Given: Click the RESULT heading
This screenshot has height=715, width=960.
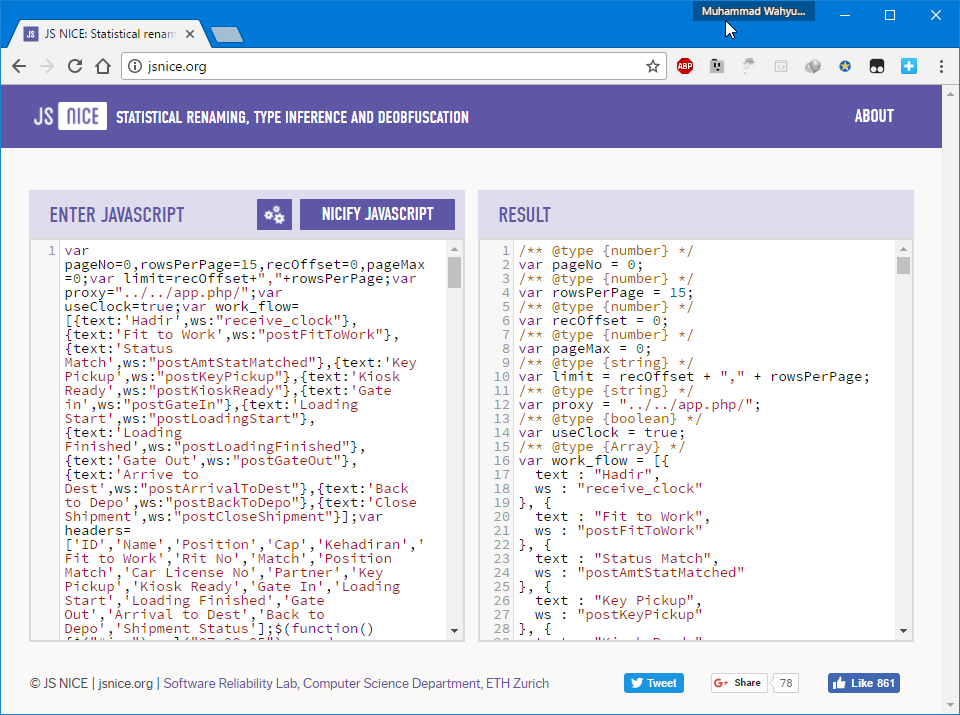Looking at the screenshot, I should 525,215.
